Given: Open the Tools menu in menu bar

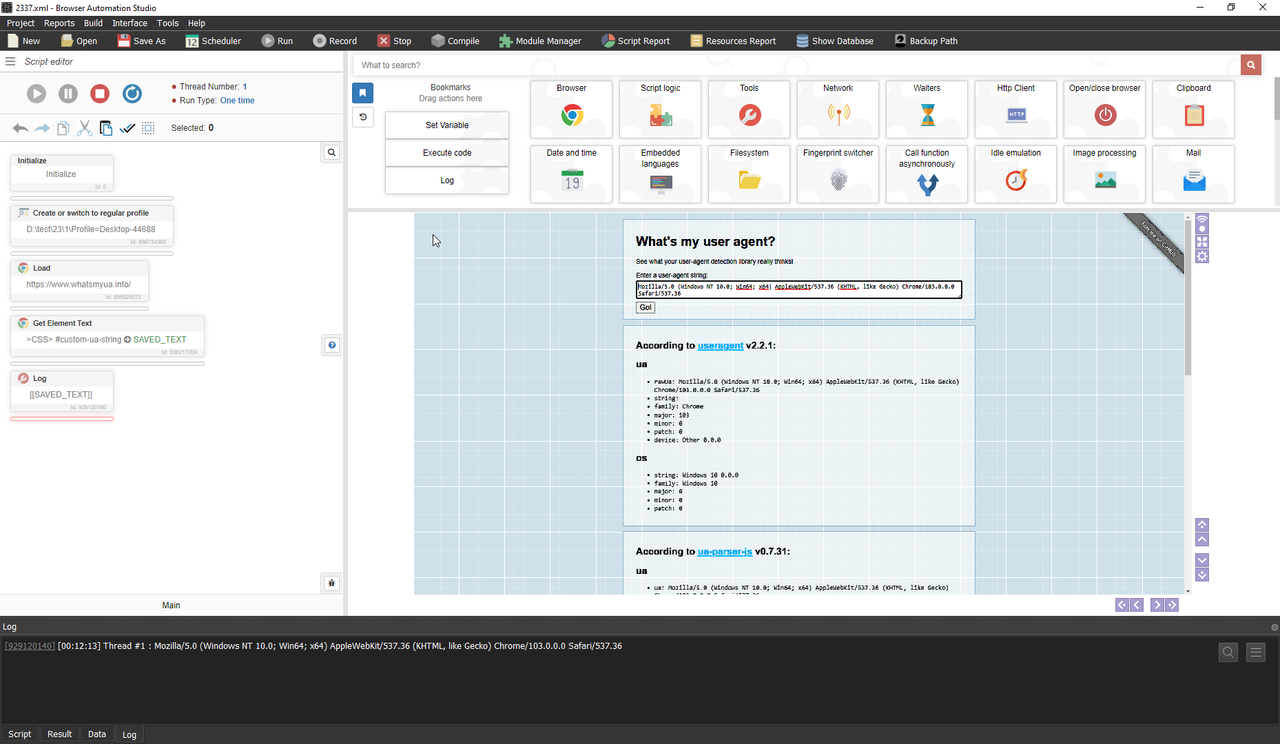Looking at the screenshot, I should [168, 23].
